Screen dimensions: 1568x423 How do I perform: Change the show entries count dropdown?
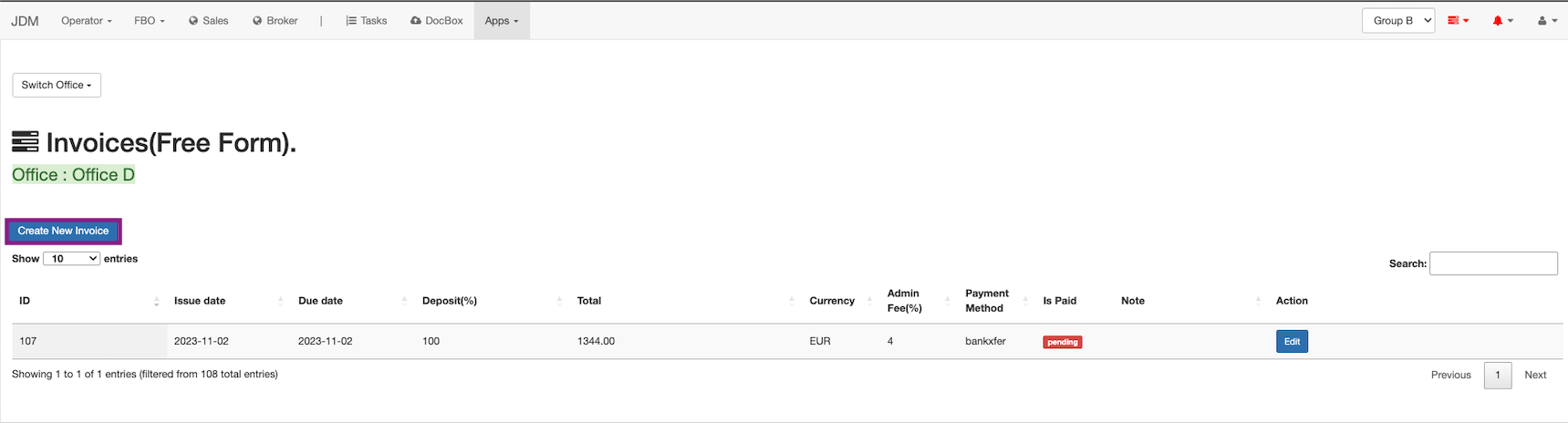pos(71,259)
